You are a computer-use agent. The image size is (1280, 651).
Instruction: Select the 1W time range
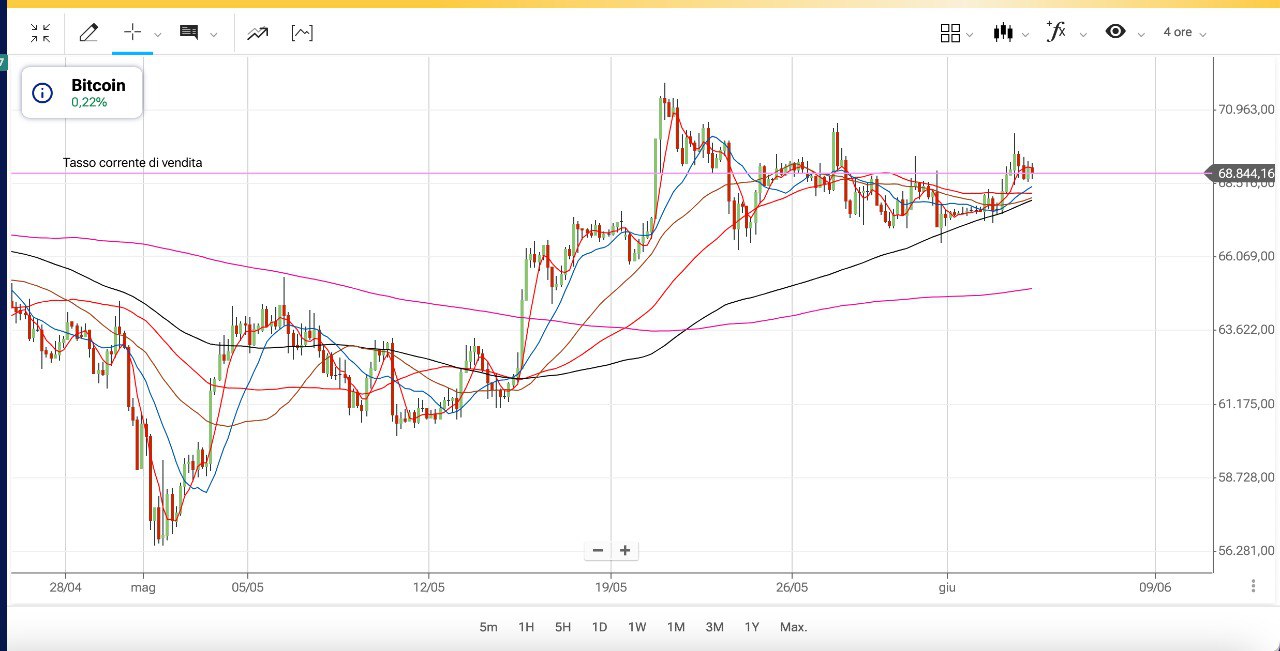point(637,627)
